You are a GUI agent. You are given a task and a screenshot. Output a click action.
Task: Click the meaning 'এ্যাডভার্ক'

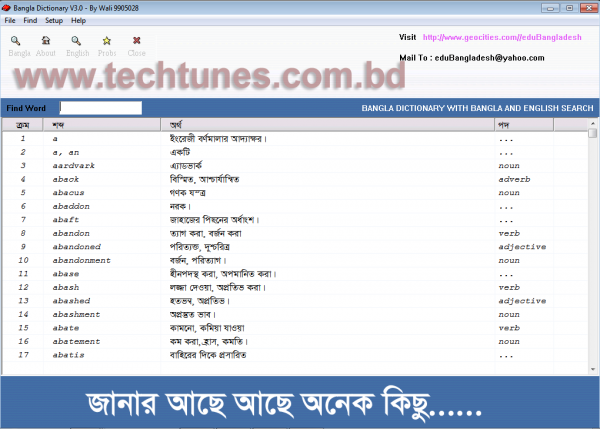click(186, 166)
